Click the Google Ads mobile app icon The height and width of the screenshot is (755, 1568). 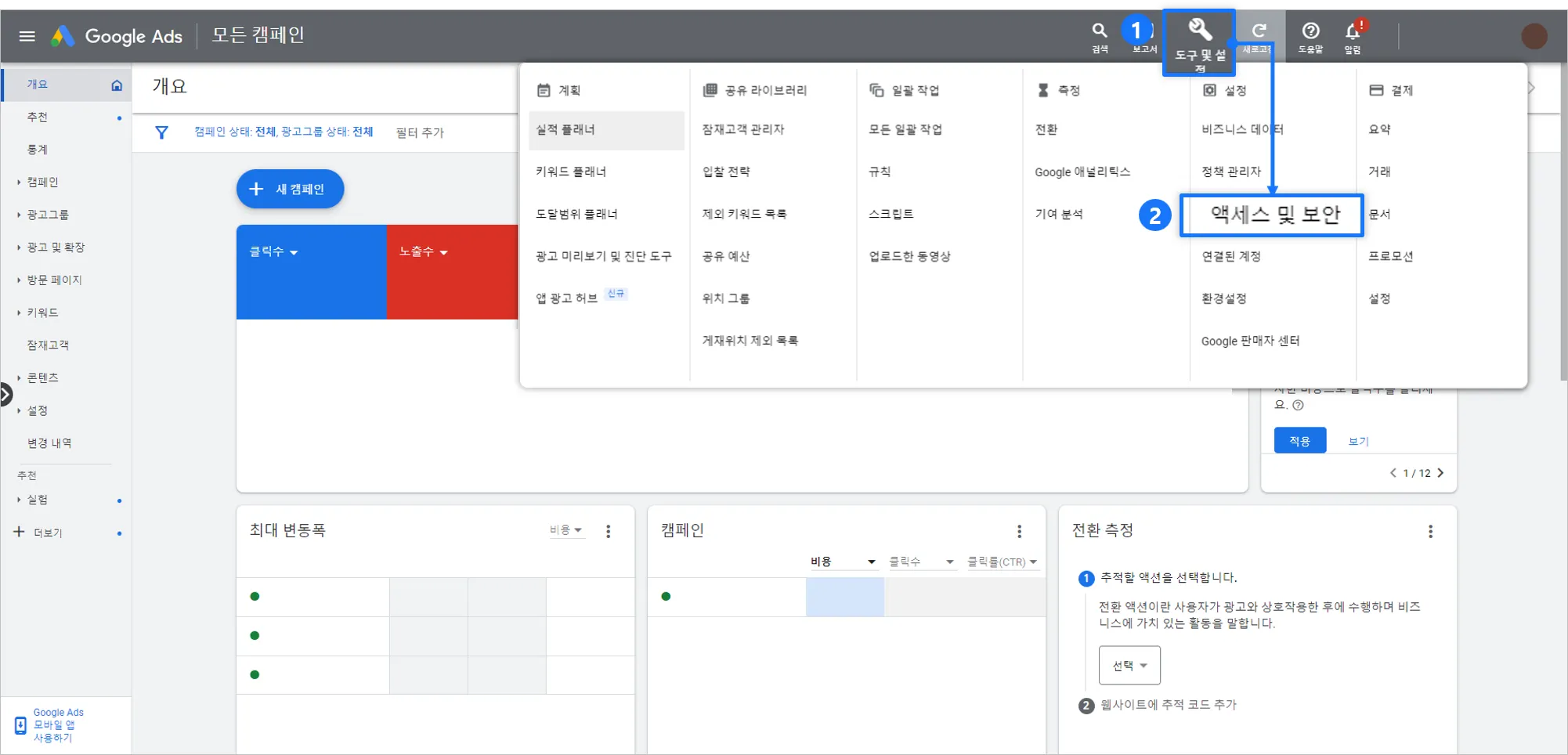(20, 725)
